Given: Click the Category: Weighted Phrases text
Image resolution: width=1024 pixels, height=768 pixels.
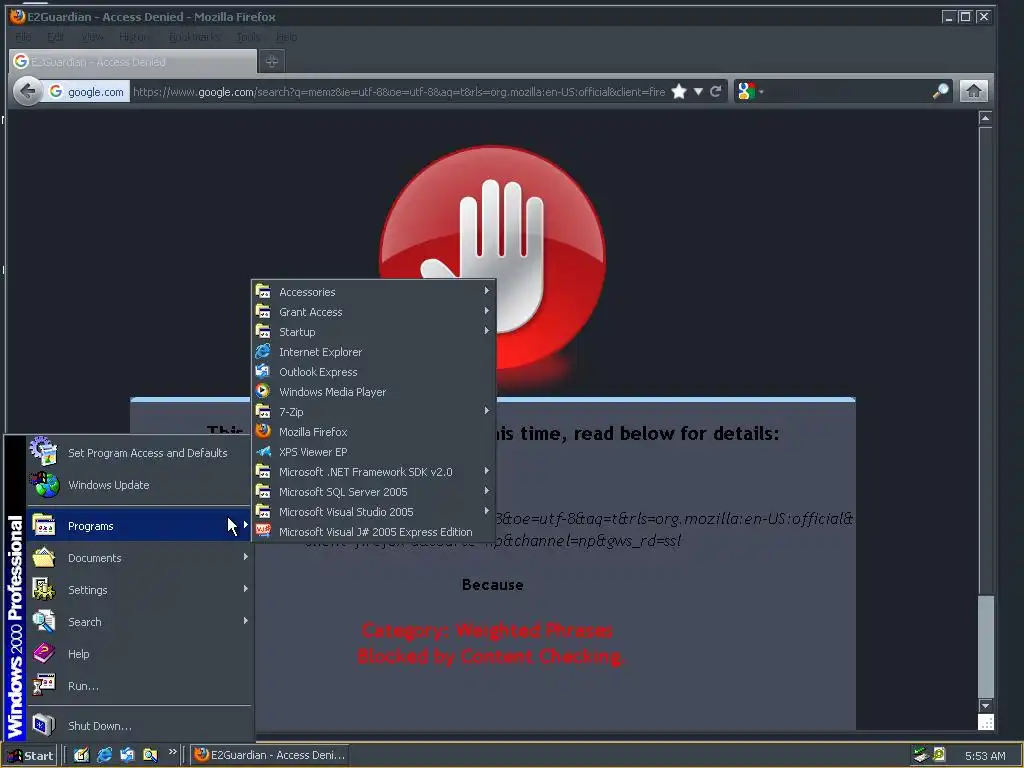Looking at the screenshot, I should [x=487, y=630].
